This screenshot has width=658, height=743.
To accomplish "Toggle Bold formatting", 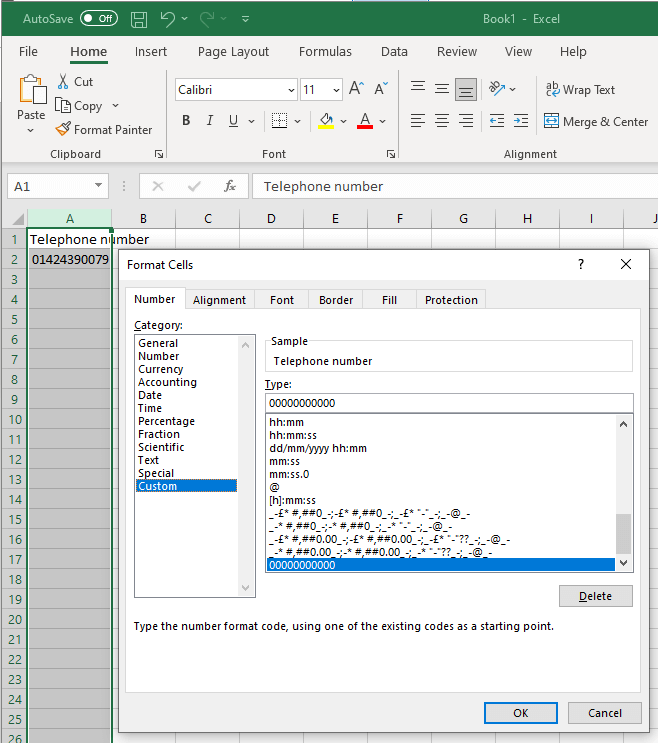I will point(186,121).
